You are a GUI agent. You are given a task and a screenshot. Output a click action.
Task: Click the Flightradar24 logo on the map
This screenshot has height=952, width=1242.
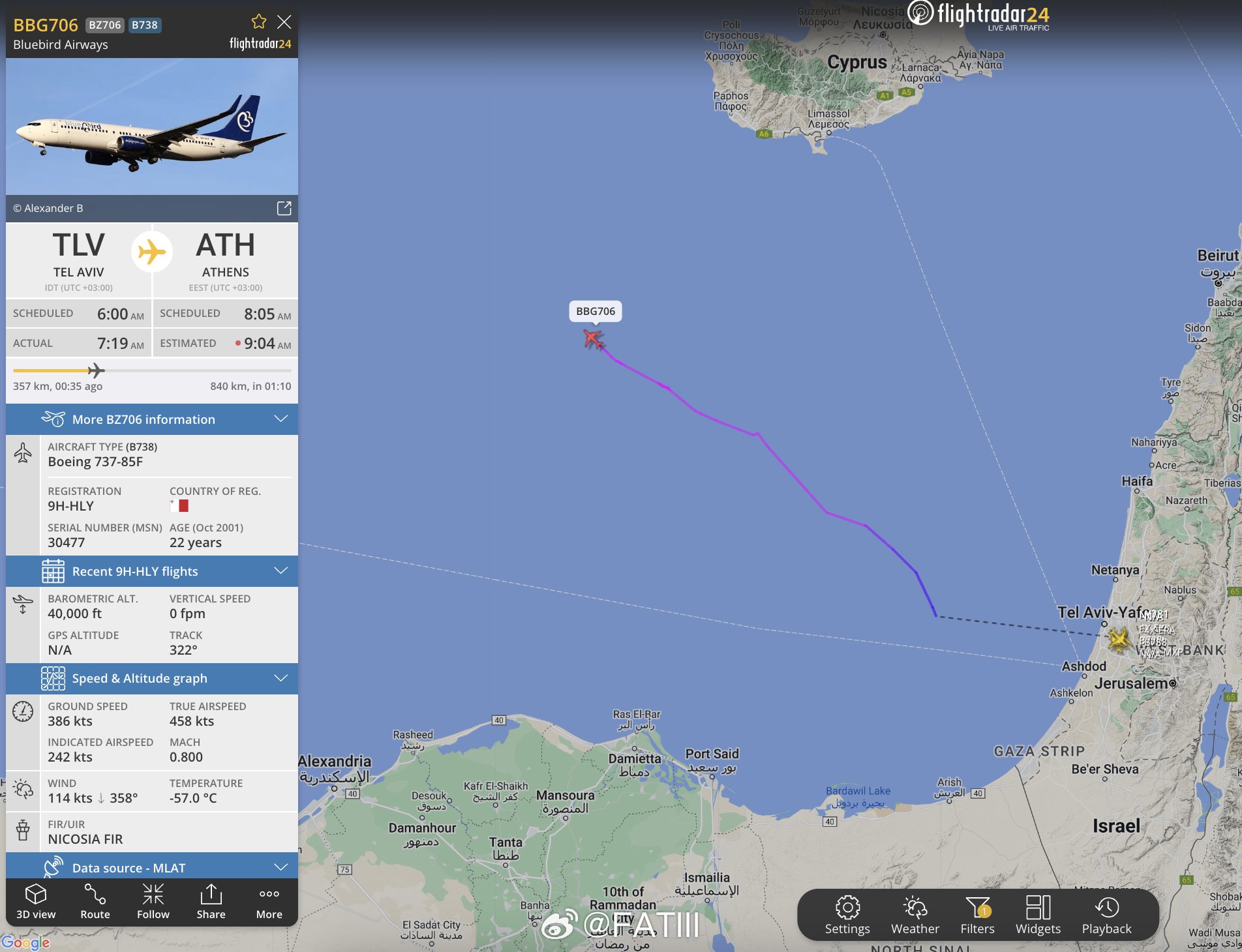click(x=978, y=16)
